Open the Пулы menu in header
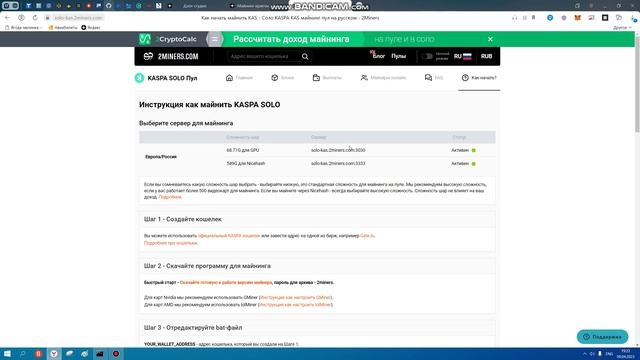The width and height of the screenshot is (640, 360). pyautogui.click(x=398, y=56)
